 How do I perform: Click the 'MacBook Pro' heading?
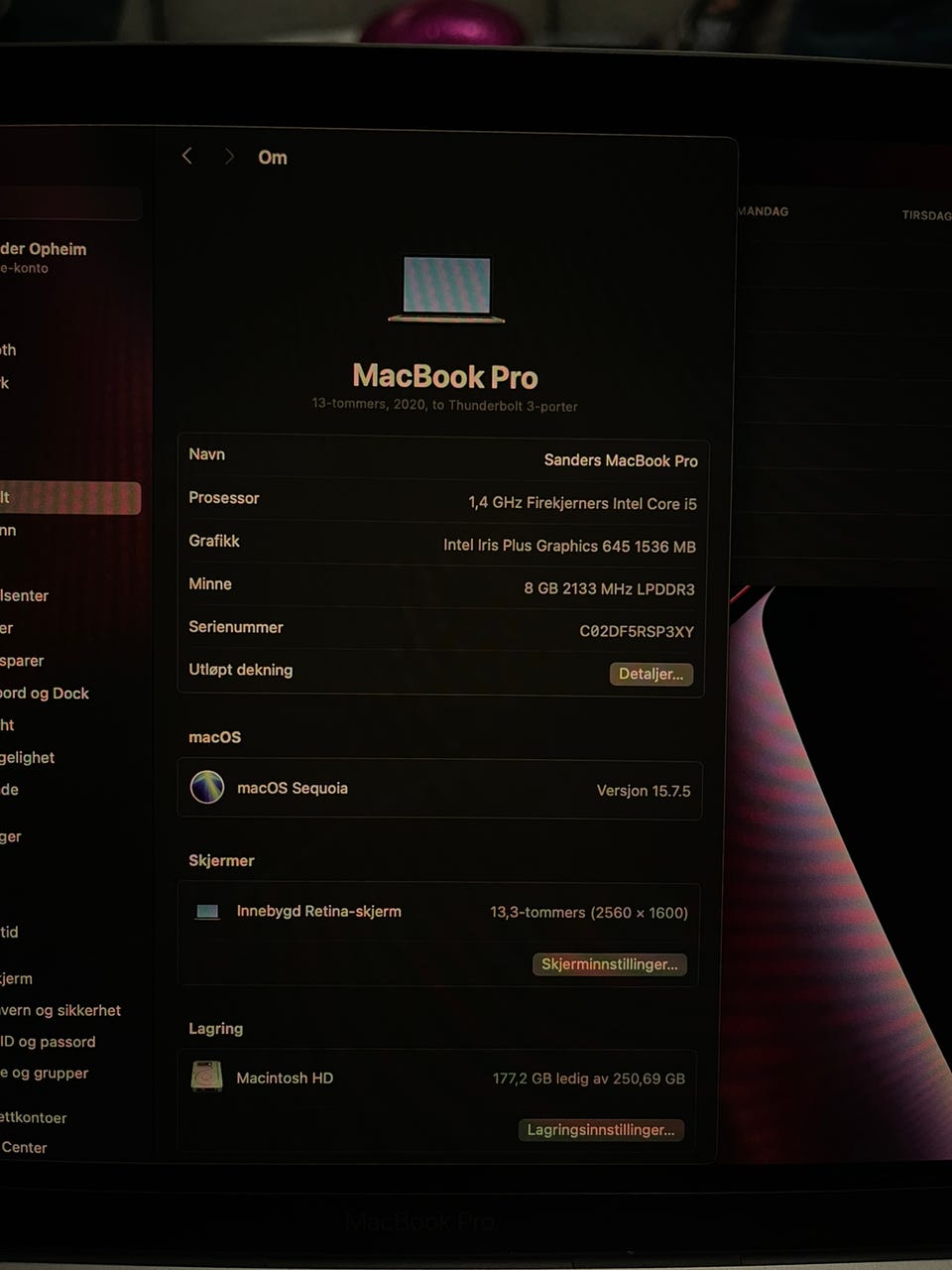(x=445, y=376)
